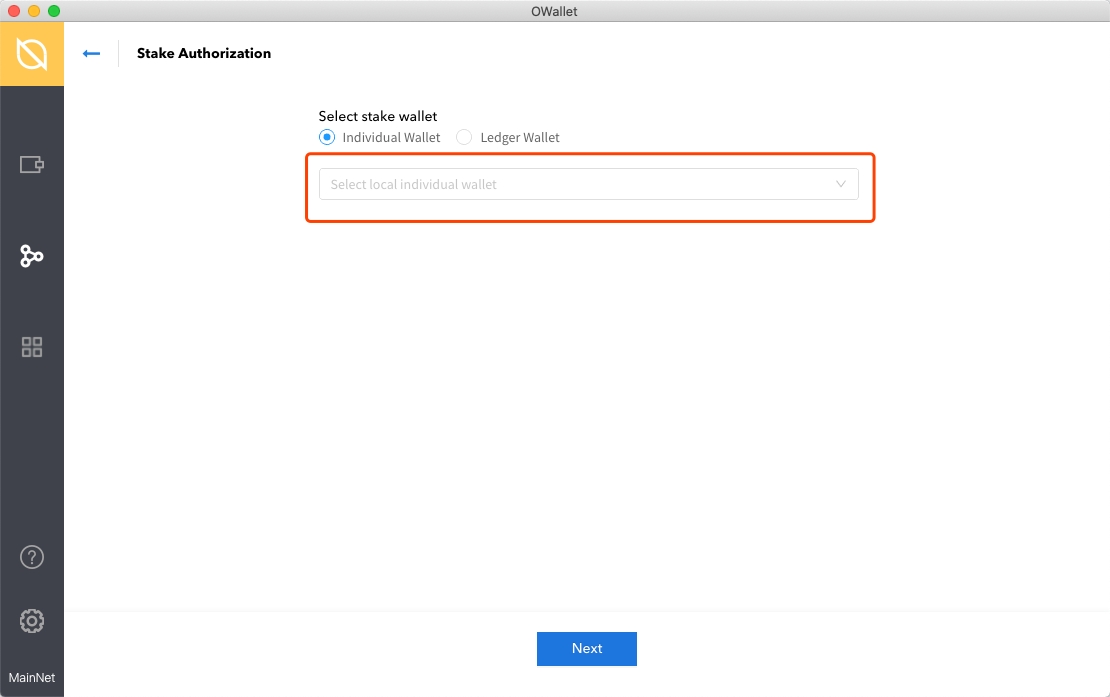The height and width of the screenshot is (697, 1110).
Task: Expand the wallet list via the chevron arrow
Action: [840, 184]
